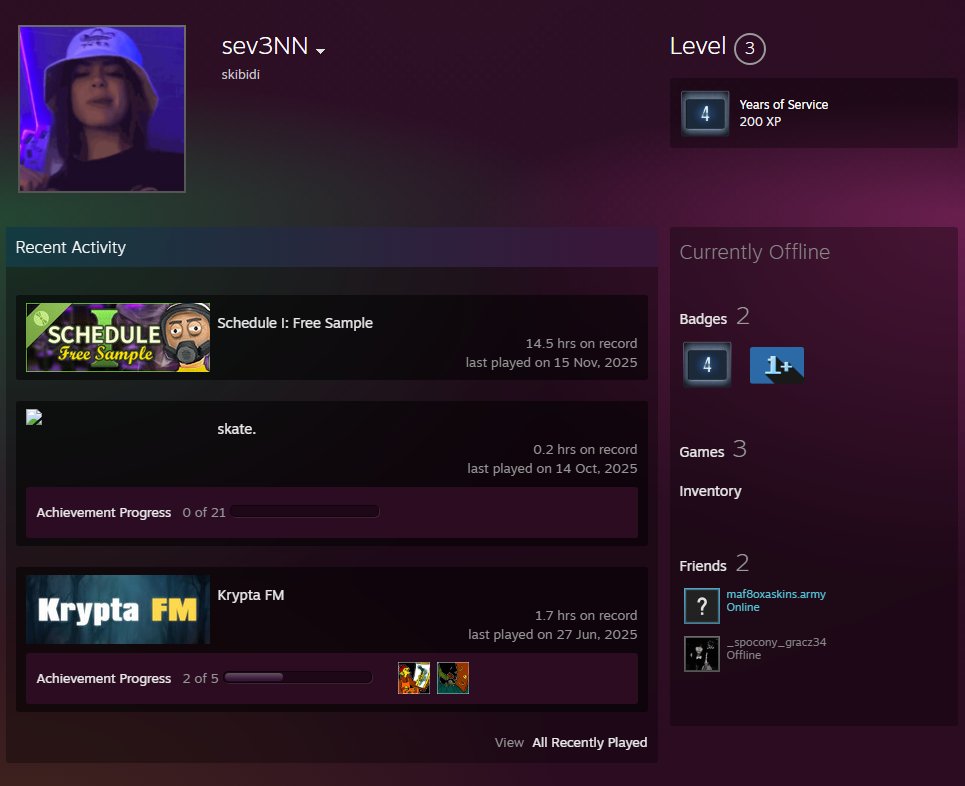
Task: Click the text '14.5 hrs on record'
Action: coord(581,343)
